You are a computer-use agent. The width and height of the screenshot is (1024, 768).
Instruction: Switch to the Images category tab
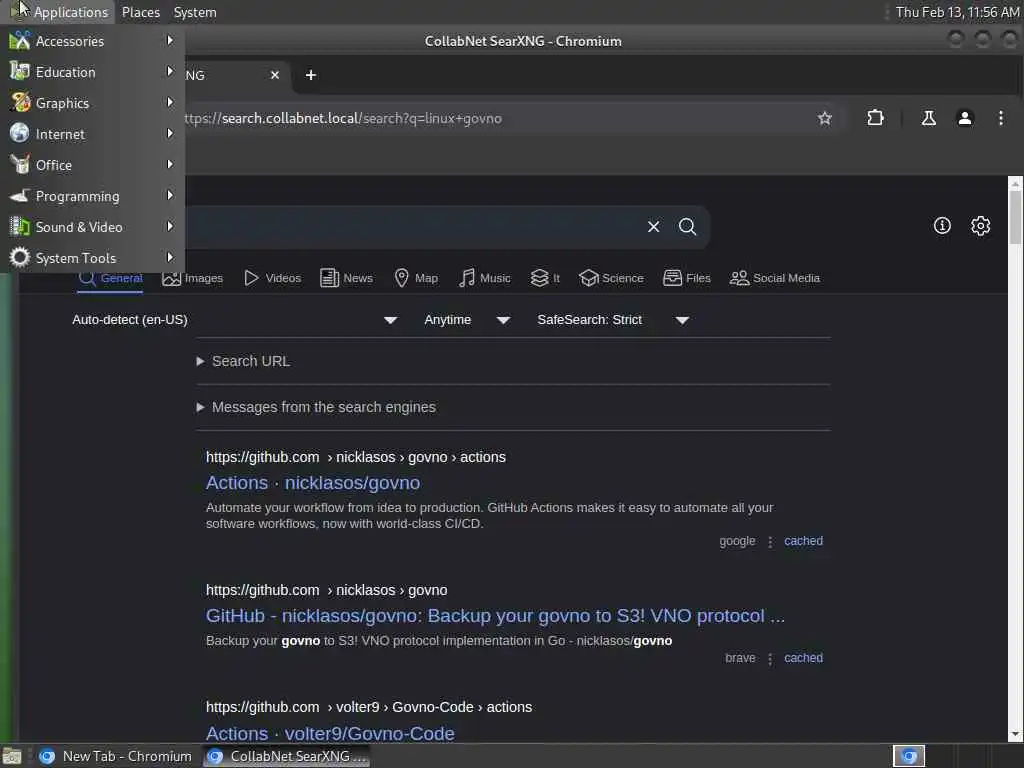click(x=193, y=278)
